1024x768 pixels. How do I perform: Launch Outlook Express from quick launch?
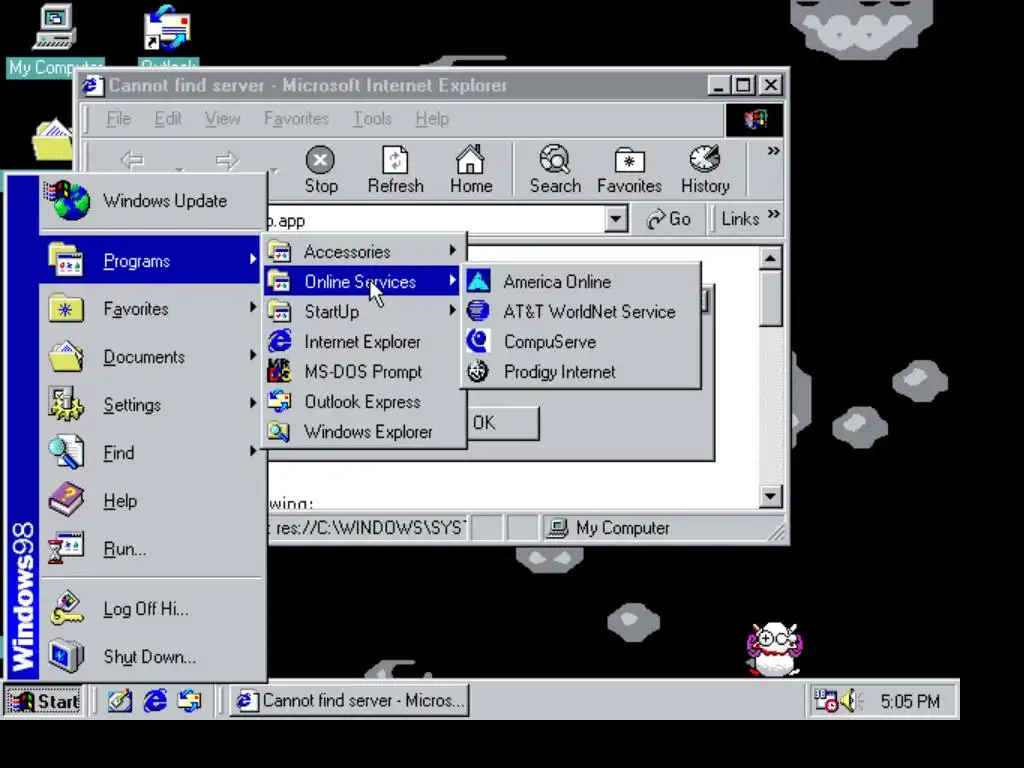189,701
